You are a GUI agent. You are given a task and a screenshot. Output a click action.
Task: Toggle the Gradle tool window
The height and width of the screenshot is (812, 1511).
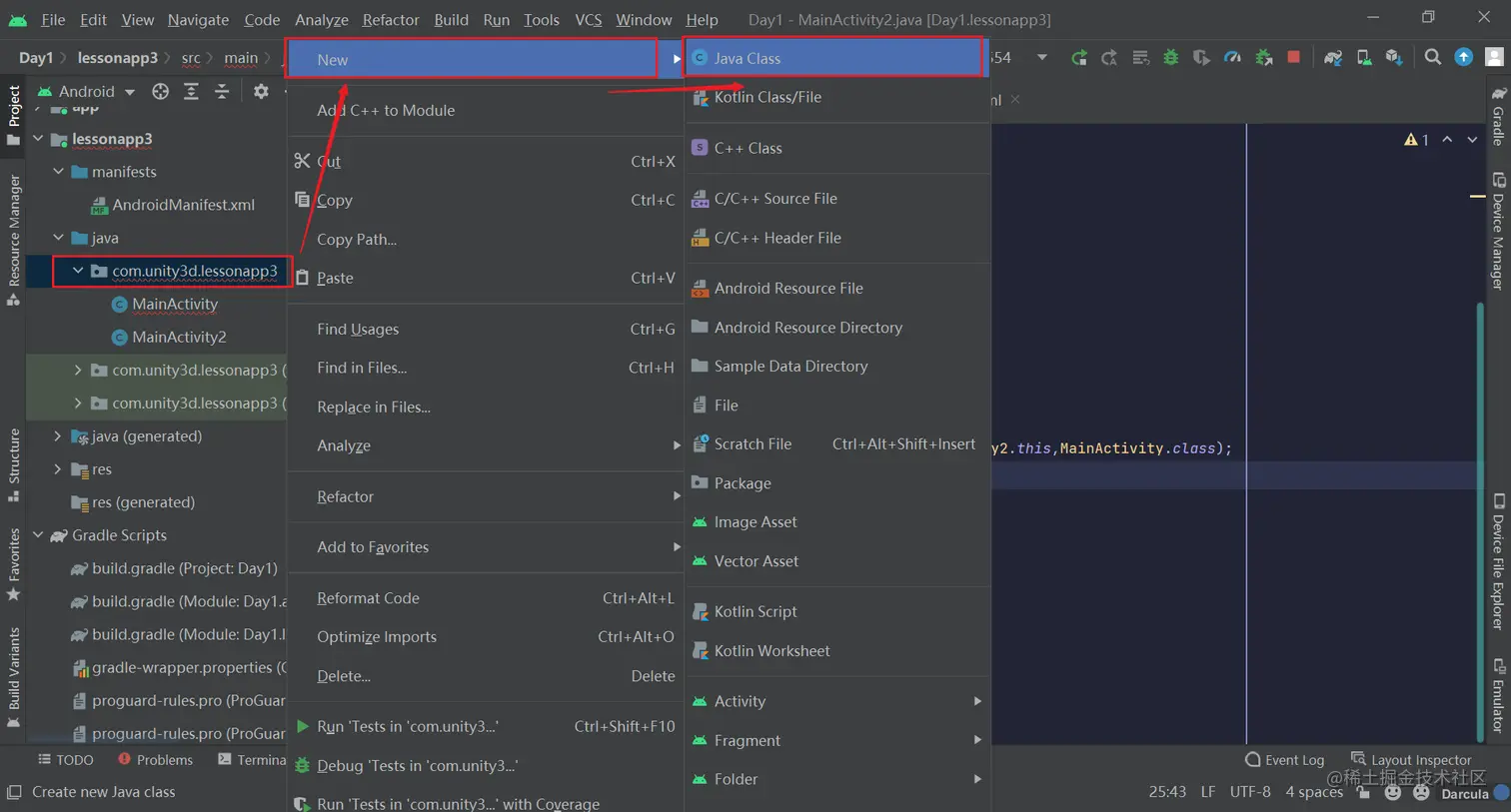(1498, 116)
